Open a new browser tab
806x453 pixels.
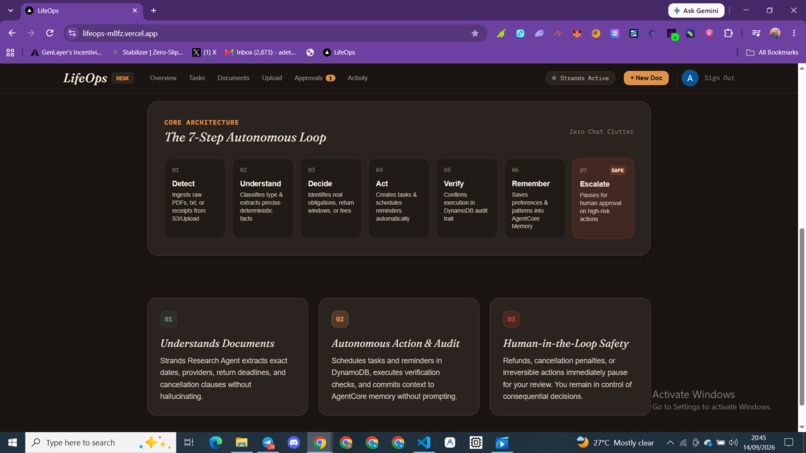click(154, 10)
